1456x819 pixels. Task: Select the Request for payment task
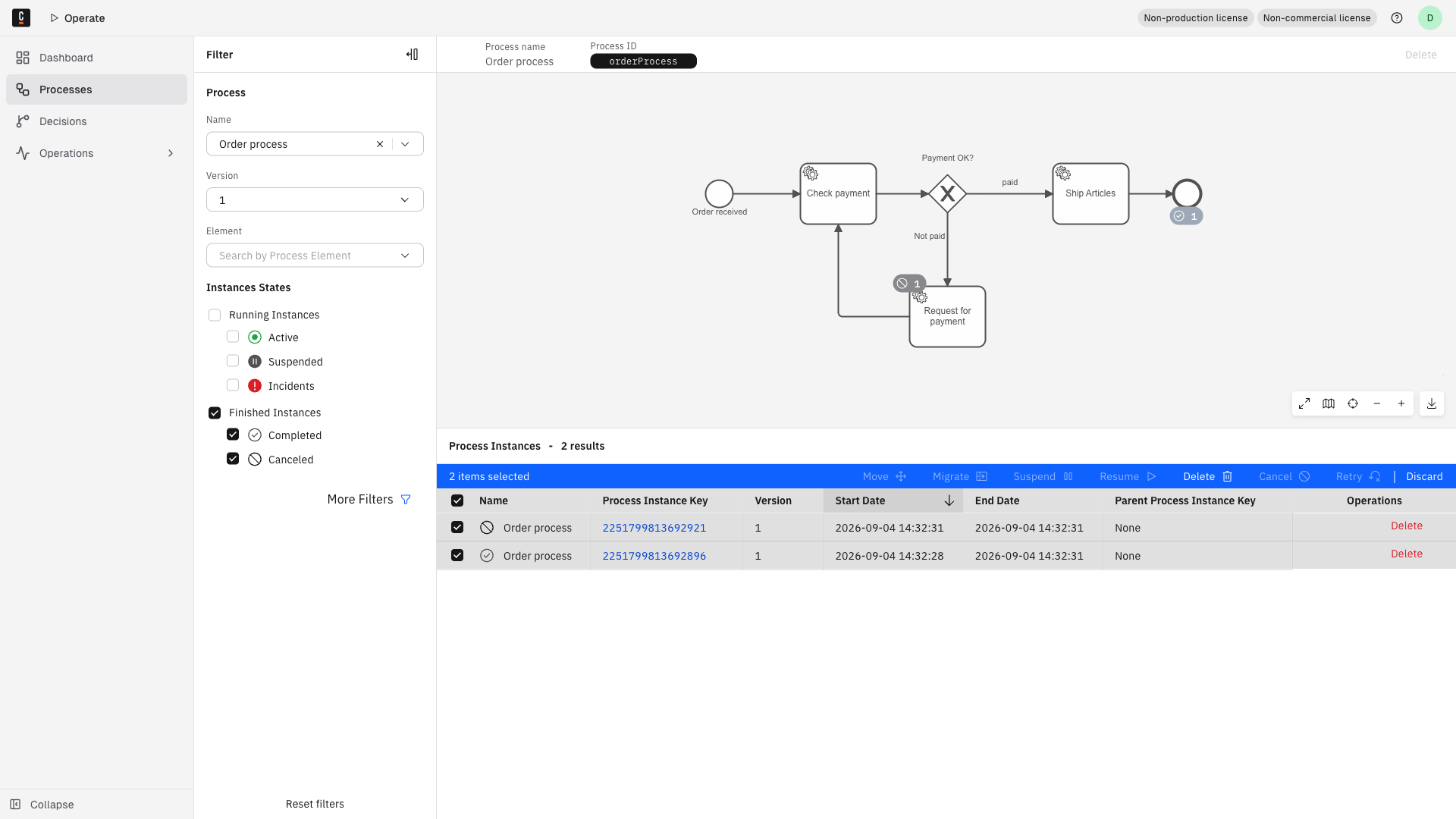947,316
